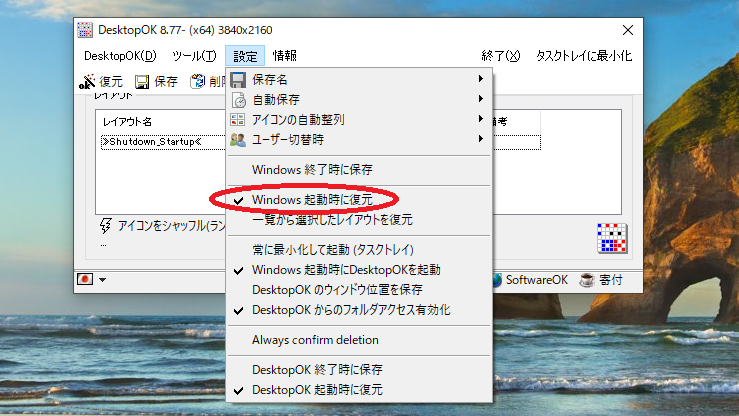Click the Japan flag language icon

[85, 279]
